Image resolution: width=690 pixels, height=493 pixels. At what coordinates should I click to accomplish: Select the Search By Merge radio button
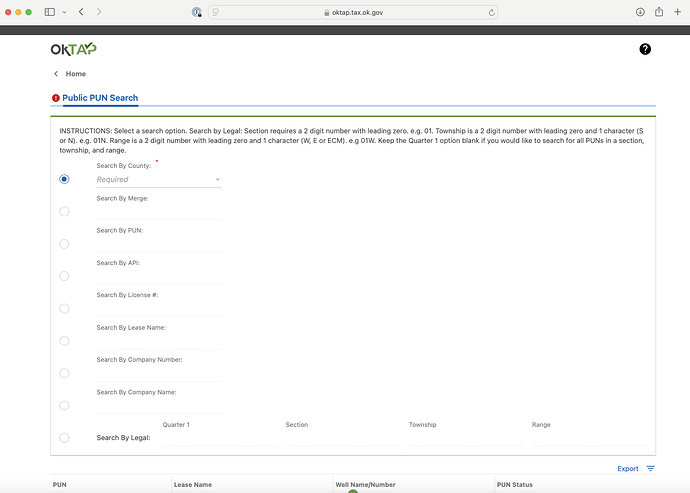tap(64, 212)
